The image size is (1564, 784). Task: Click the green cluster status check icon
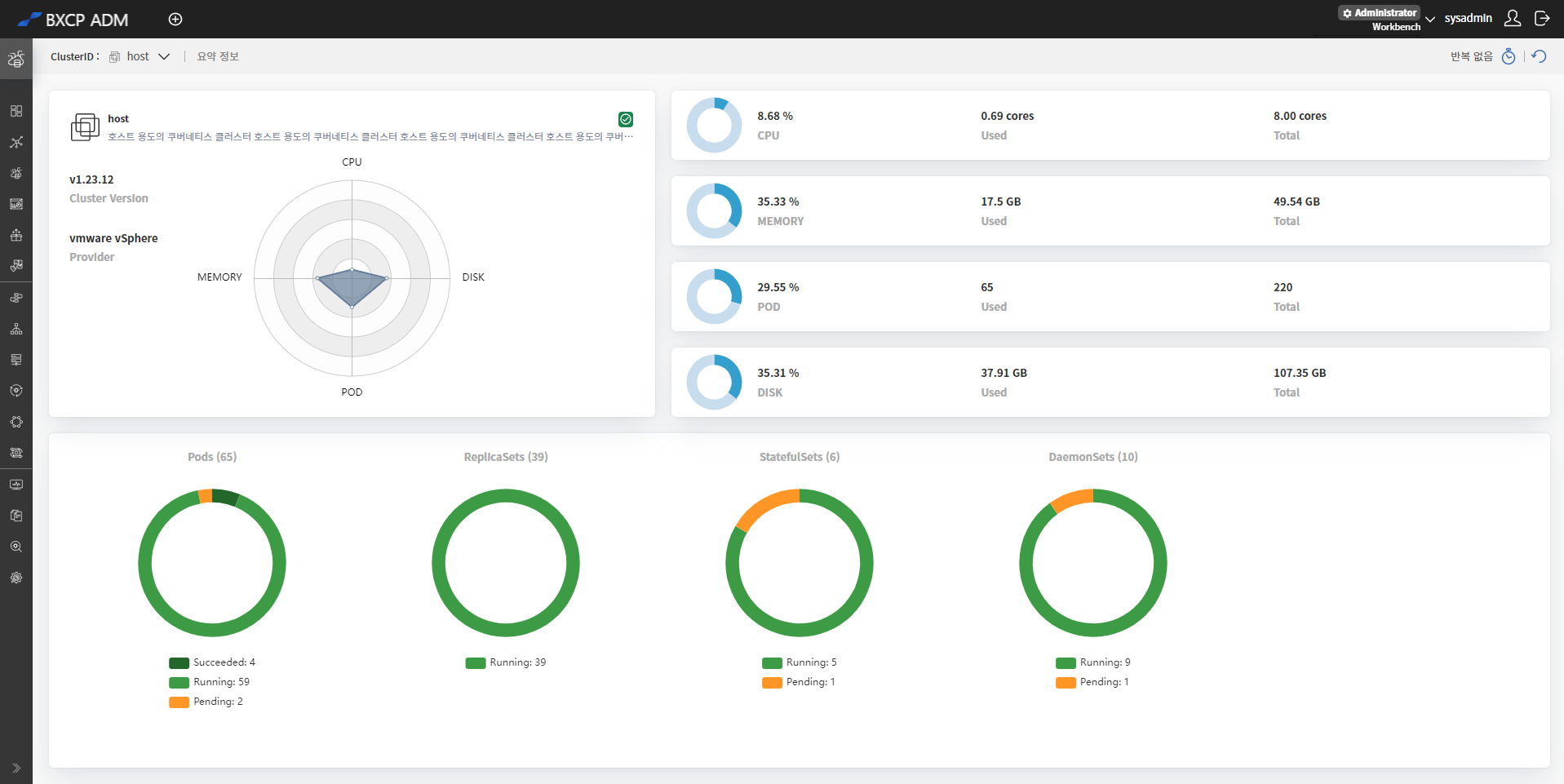pos(626,119)
